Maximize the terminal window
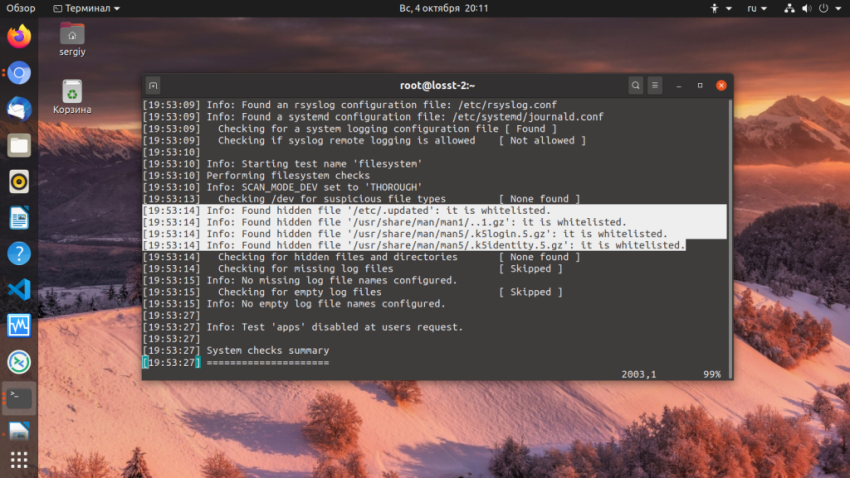 [x=700, y=86]
